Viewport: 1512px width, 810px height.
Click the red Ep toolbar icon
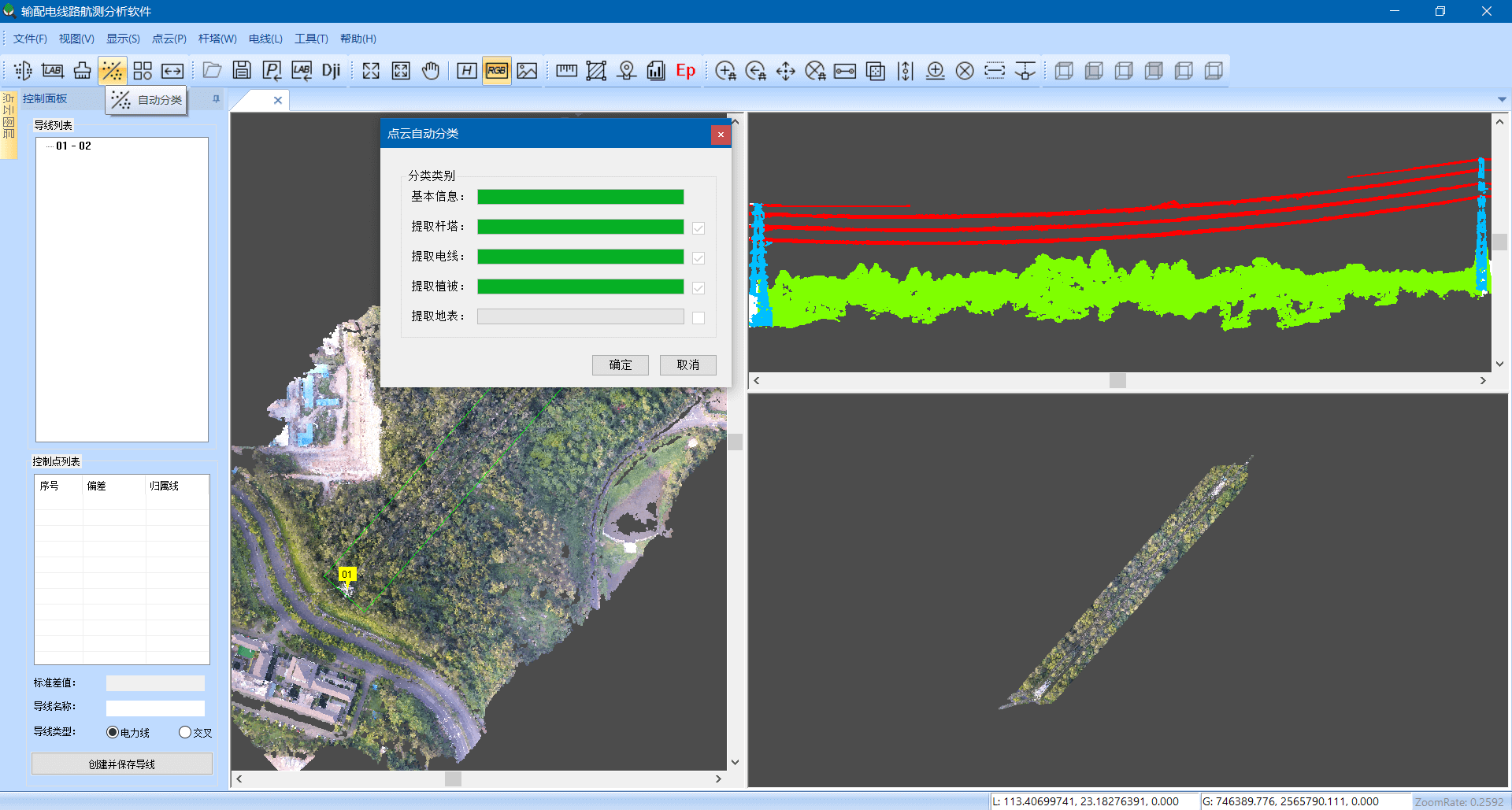[x=685, y=70]
